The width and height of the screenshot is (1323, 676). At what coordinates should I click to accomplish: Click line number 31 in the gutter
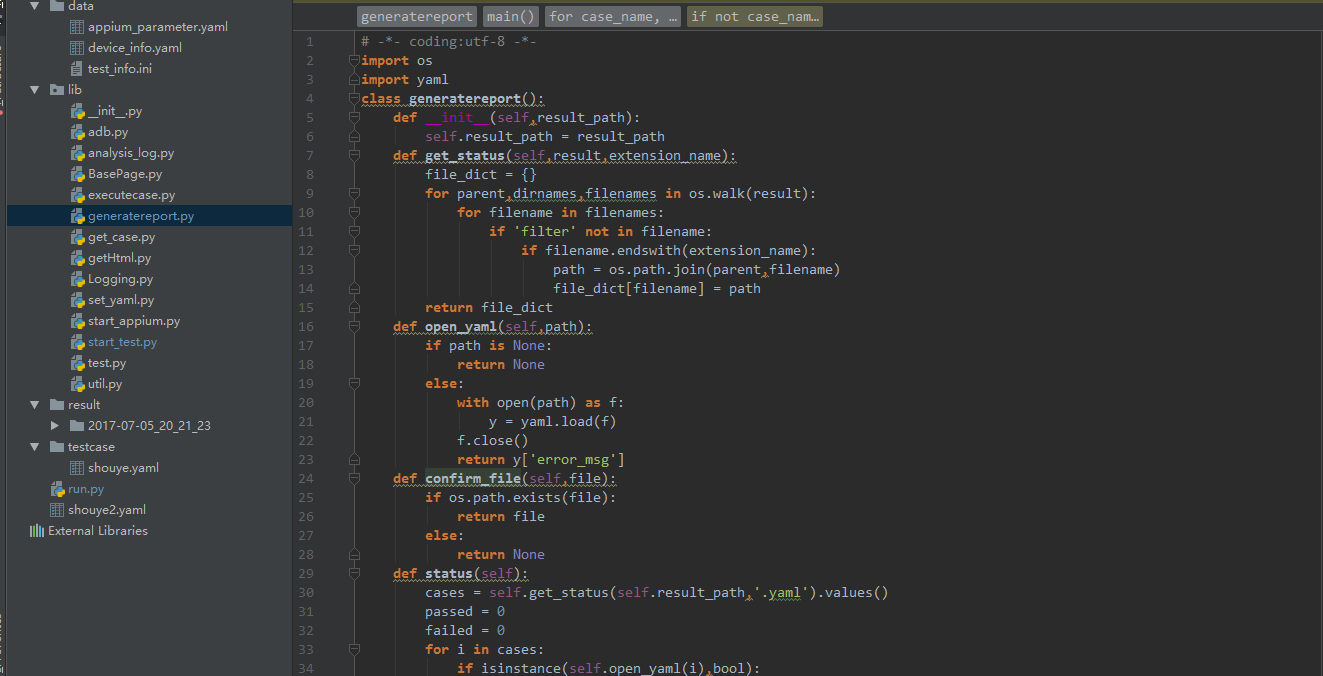point(305,612)
